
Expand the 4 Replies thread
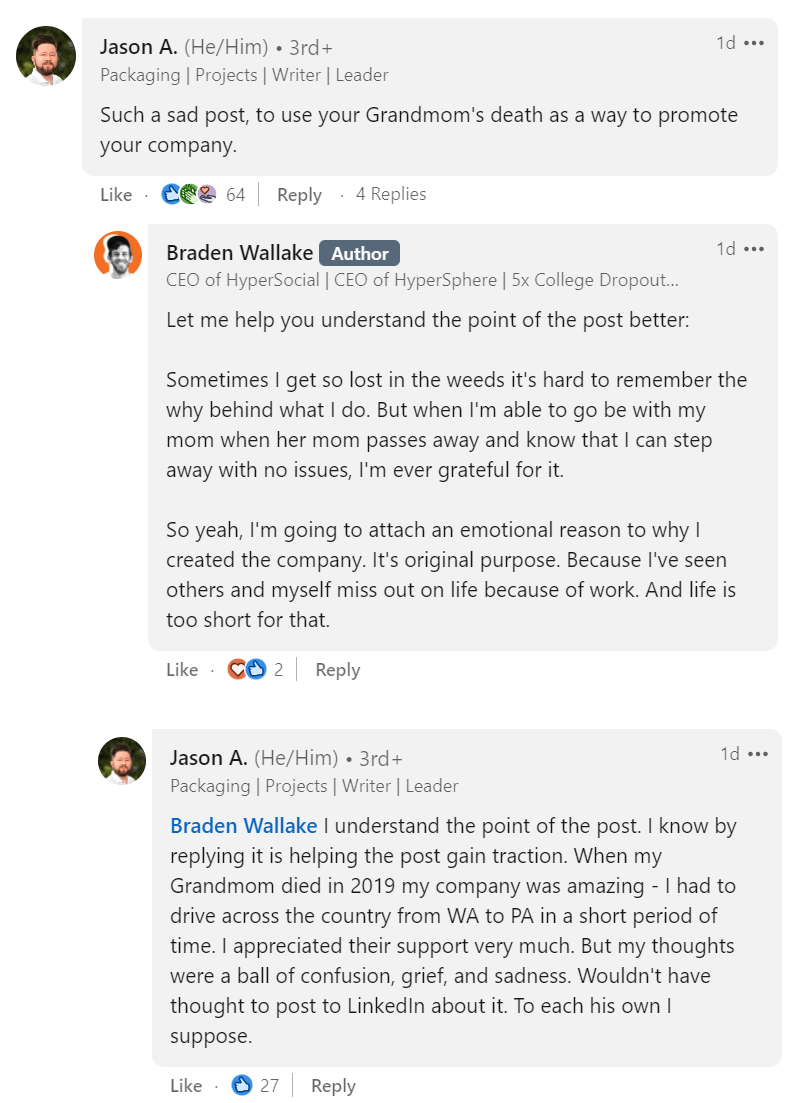[391, 194]
